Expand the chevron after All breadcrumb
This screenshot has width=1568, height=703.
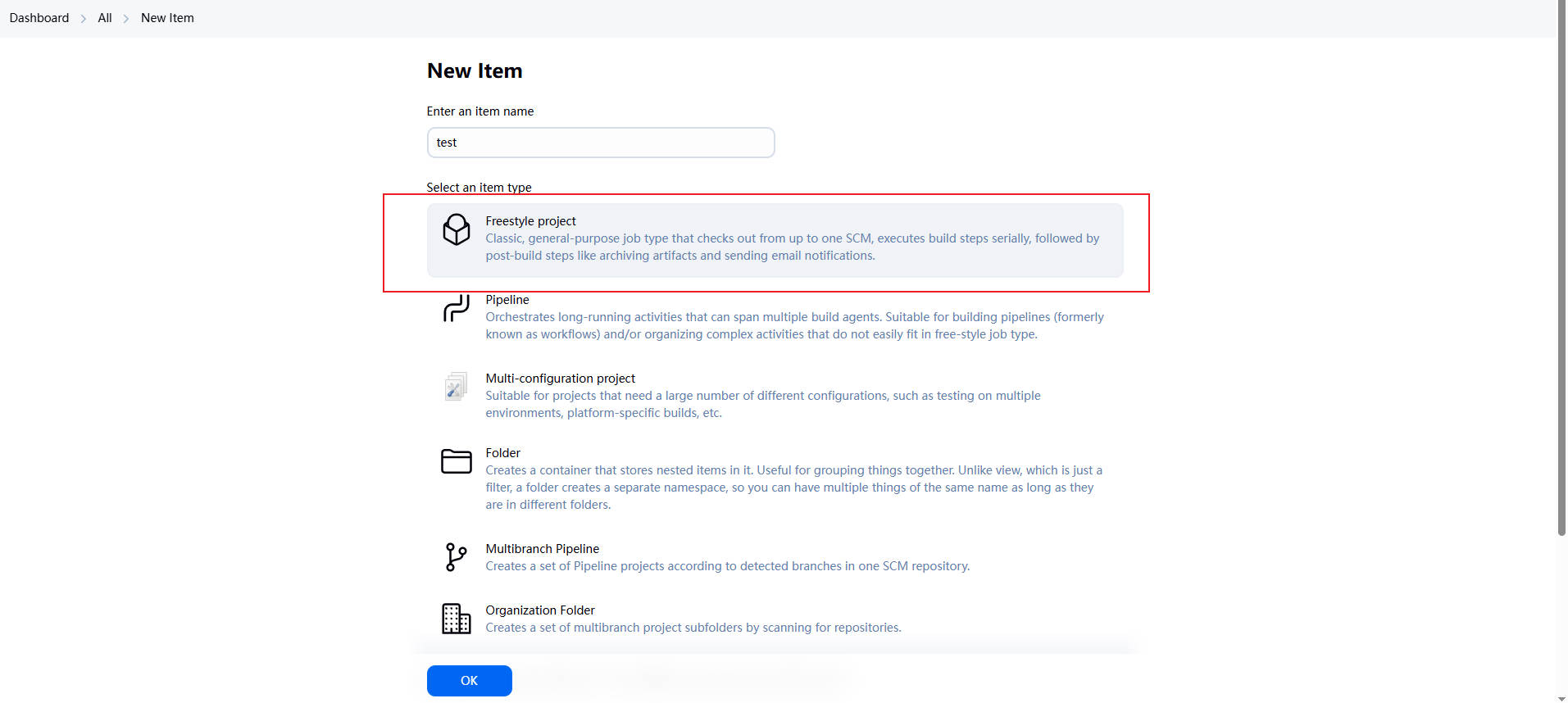[x=126, y=19]
